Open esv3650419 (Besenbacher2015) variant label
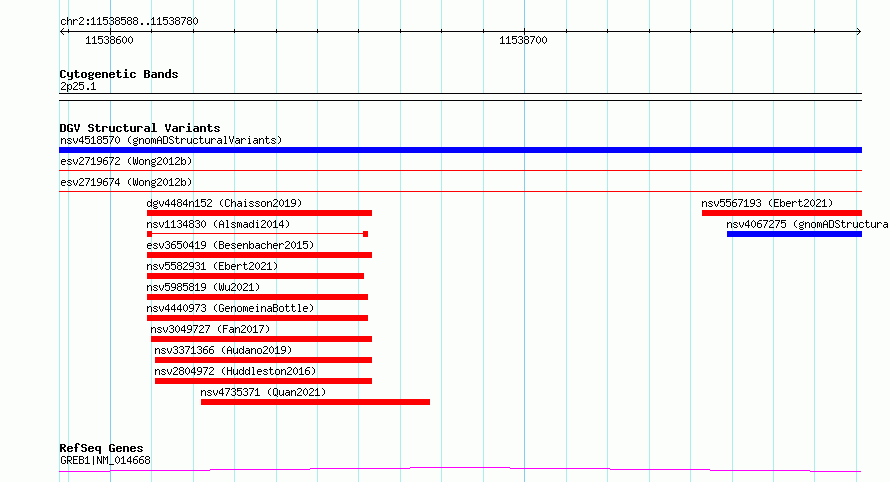Screen dimensions: 890x482 [230, 245]
